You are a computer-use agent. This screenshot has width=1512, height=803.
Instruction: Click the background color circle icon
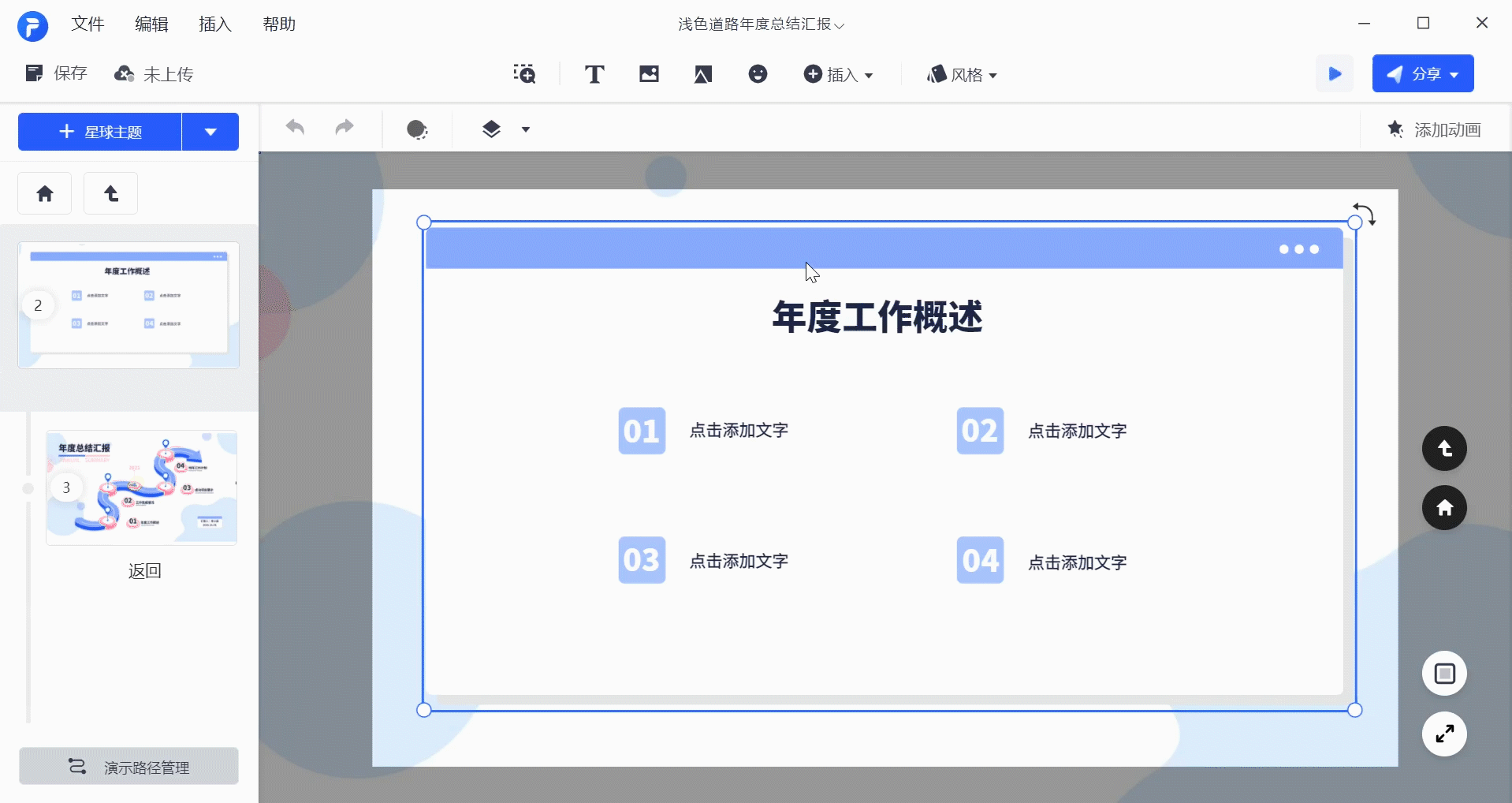tap(417, 129)
